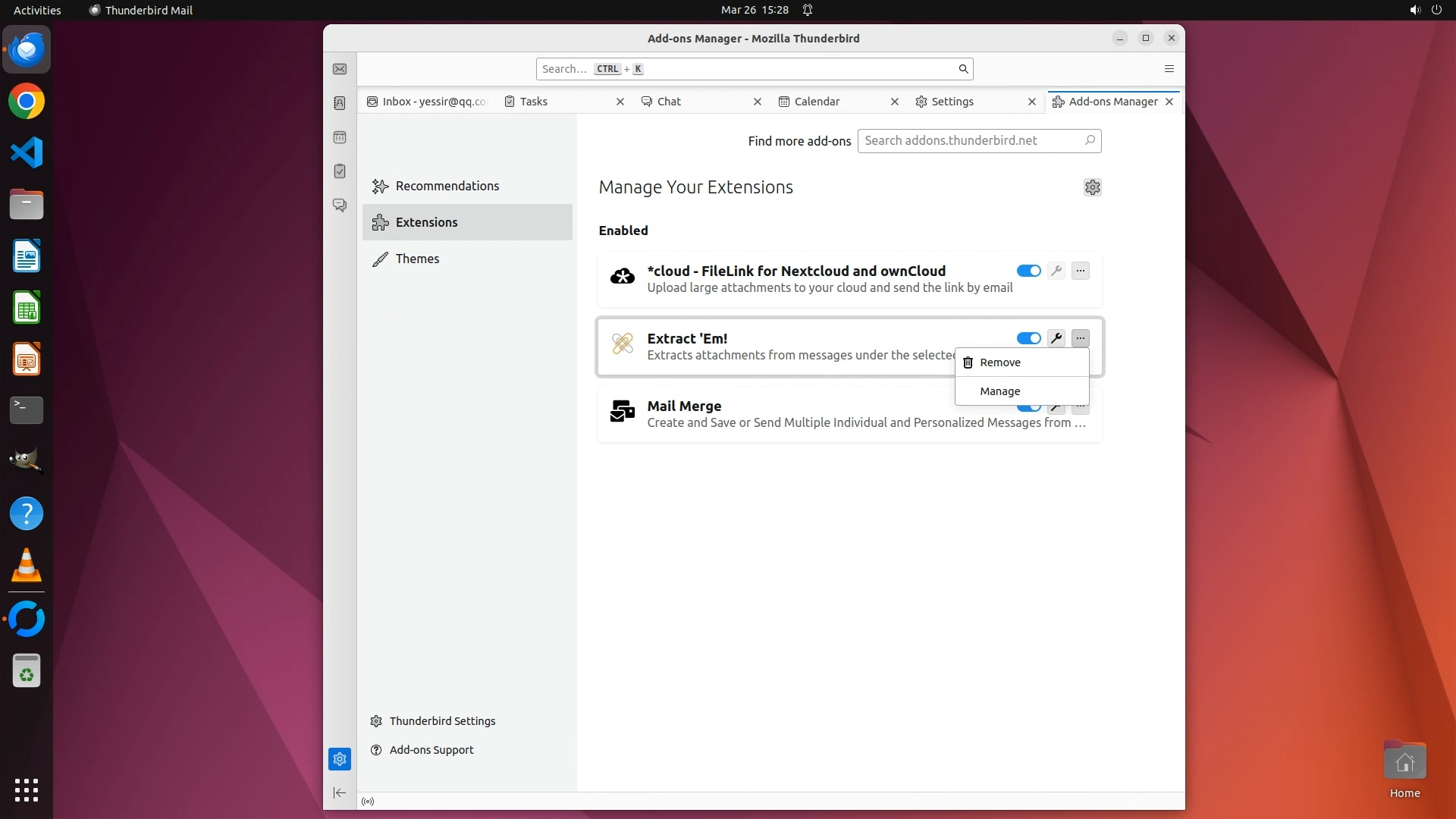Open the gear tools menu for all add-ons

click(x=1092, y=187)
